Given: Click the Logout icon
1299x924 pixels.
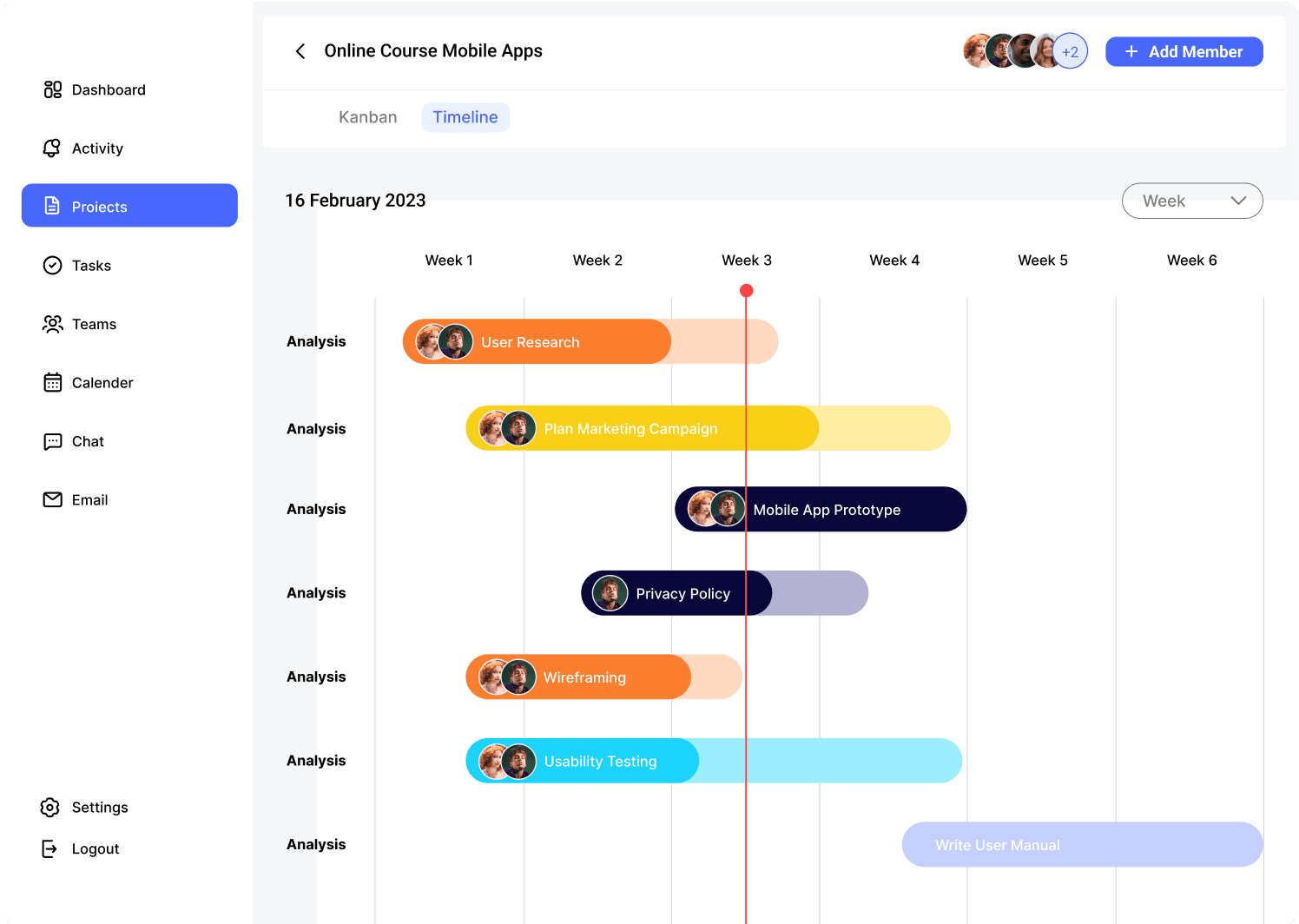Looking at the screenshot, I should pos(50,849).
